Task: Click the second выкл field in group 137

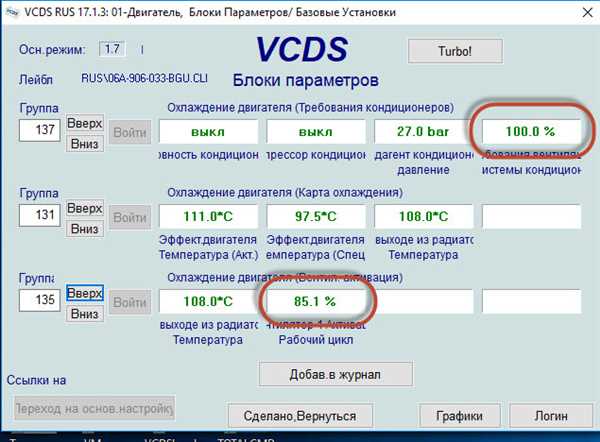Action: coord(316,131)
